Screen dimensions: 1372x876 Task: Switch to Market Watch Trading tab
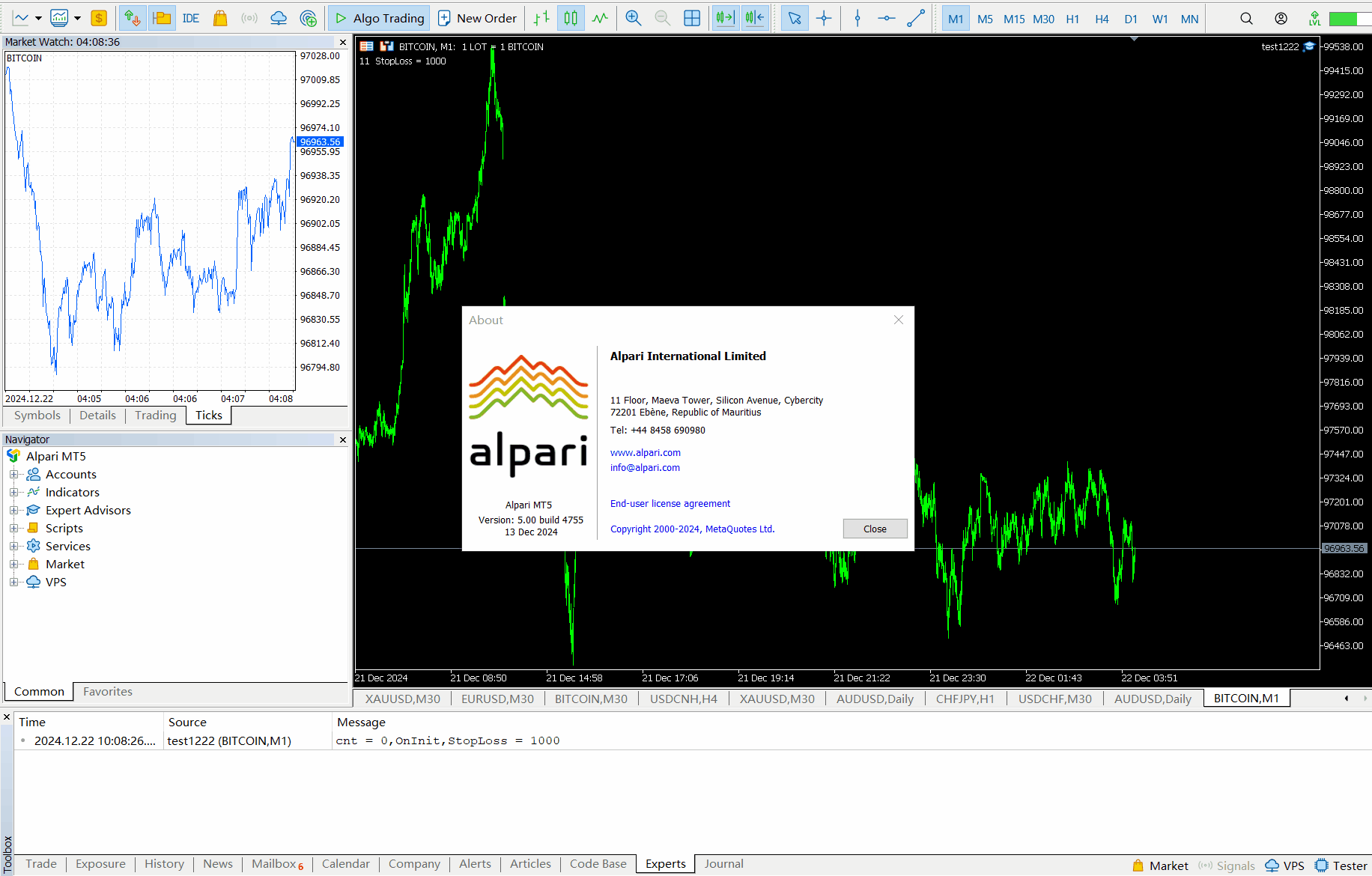(x=156, y=416)
